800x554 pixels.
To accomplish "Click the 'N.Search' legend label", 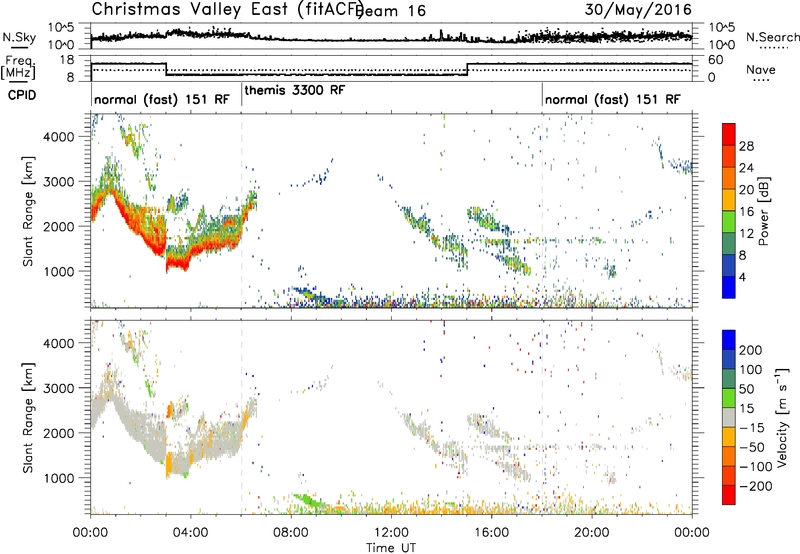I will [772, 37].
